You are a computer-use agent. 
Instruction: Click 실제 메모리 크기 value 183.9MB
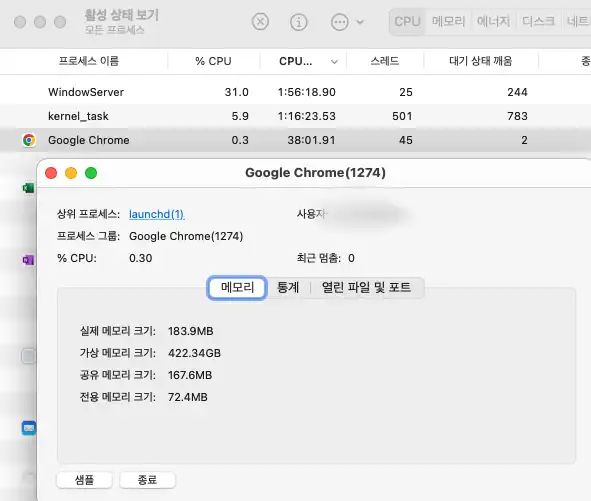tap(190, 331)
